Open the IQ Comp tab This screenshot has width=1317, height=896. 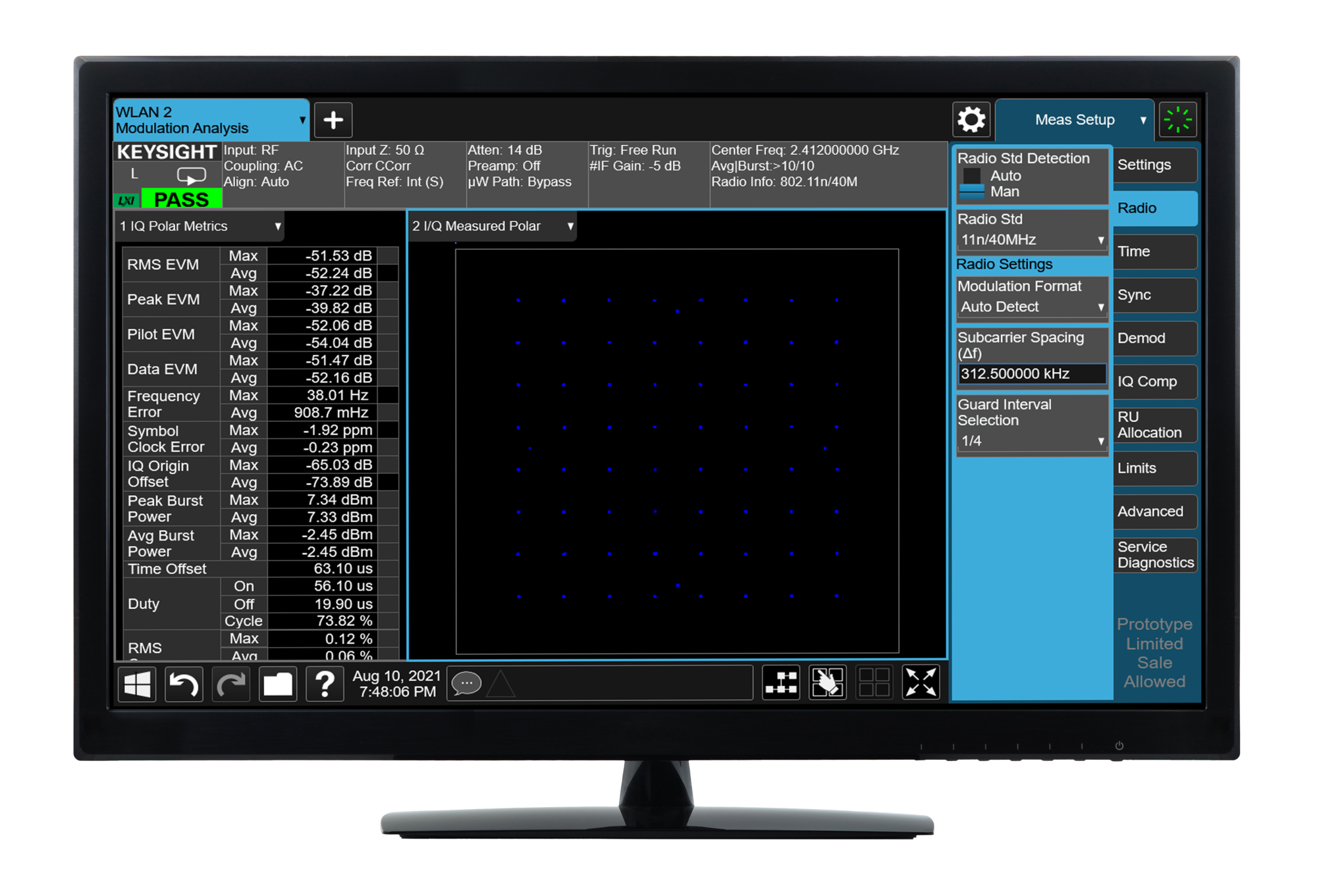[1154, 382]
